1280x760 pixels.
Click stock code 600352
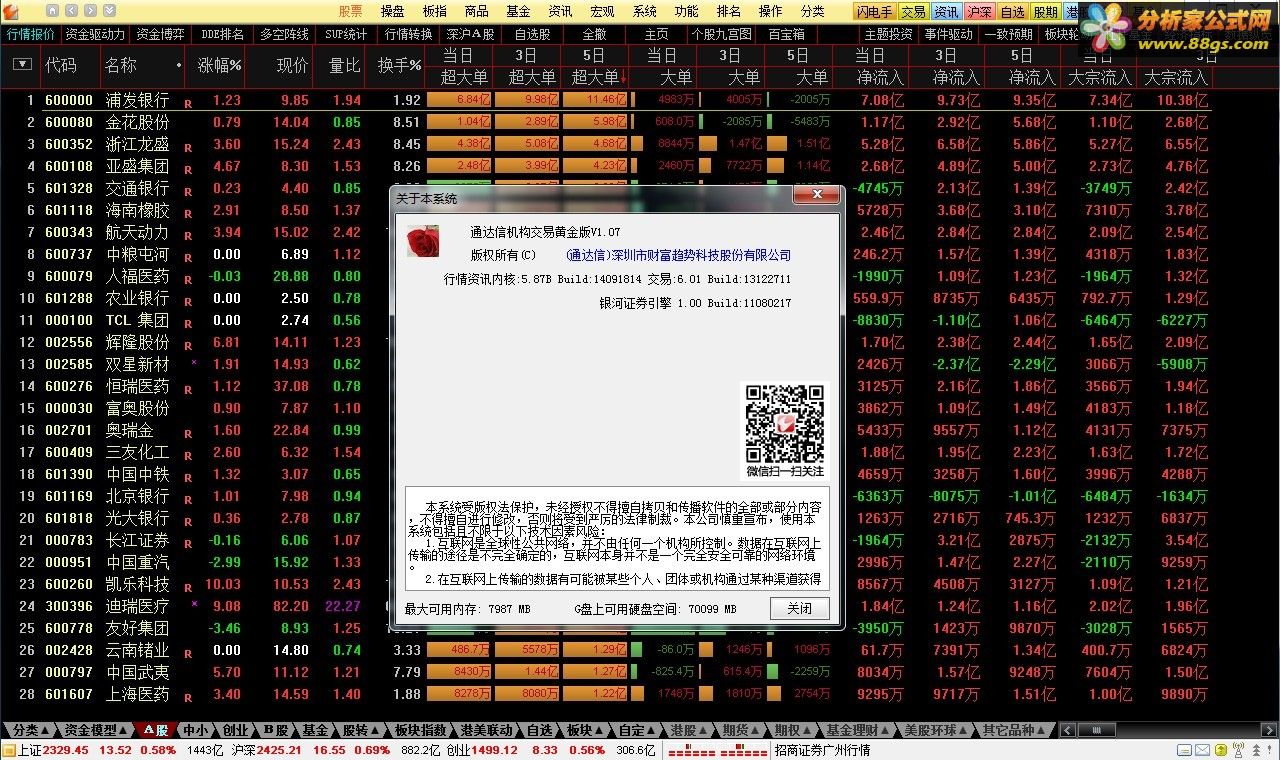pyautogui.click(x=69, y=144)
